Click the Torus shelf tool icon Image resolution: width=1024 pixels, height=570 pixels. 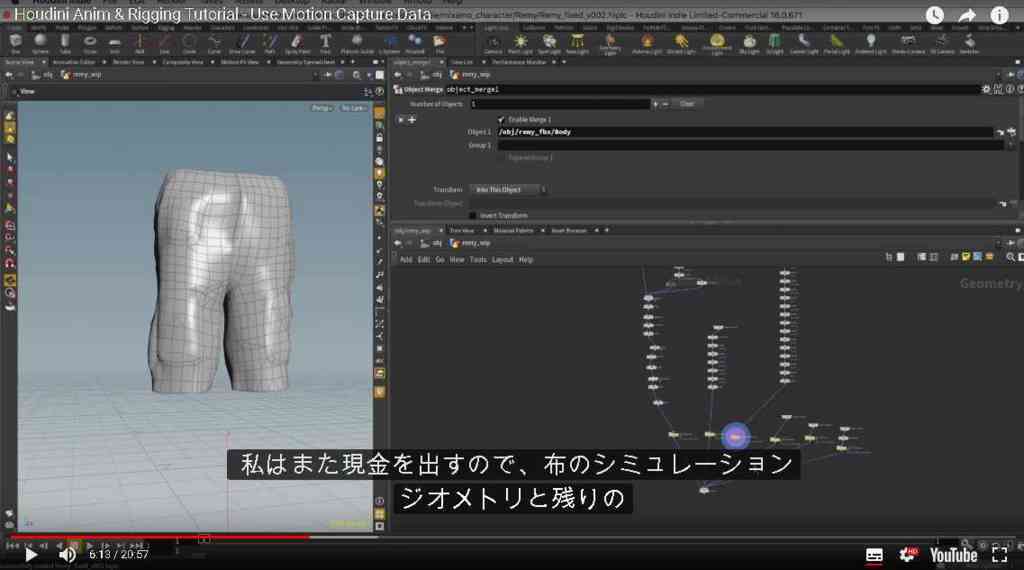[x=90, y=43]
